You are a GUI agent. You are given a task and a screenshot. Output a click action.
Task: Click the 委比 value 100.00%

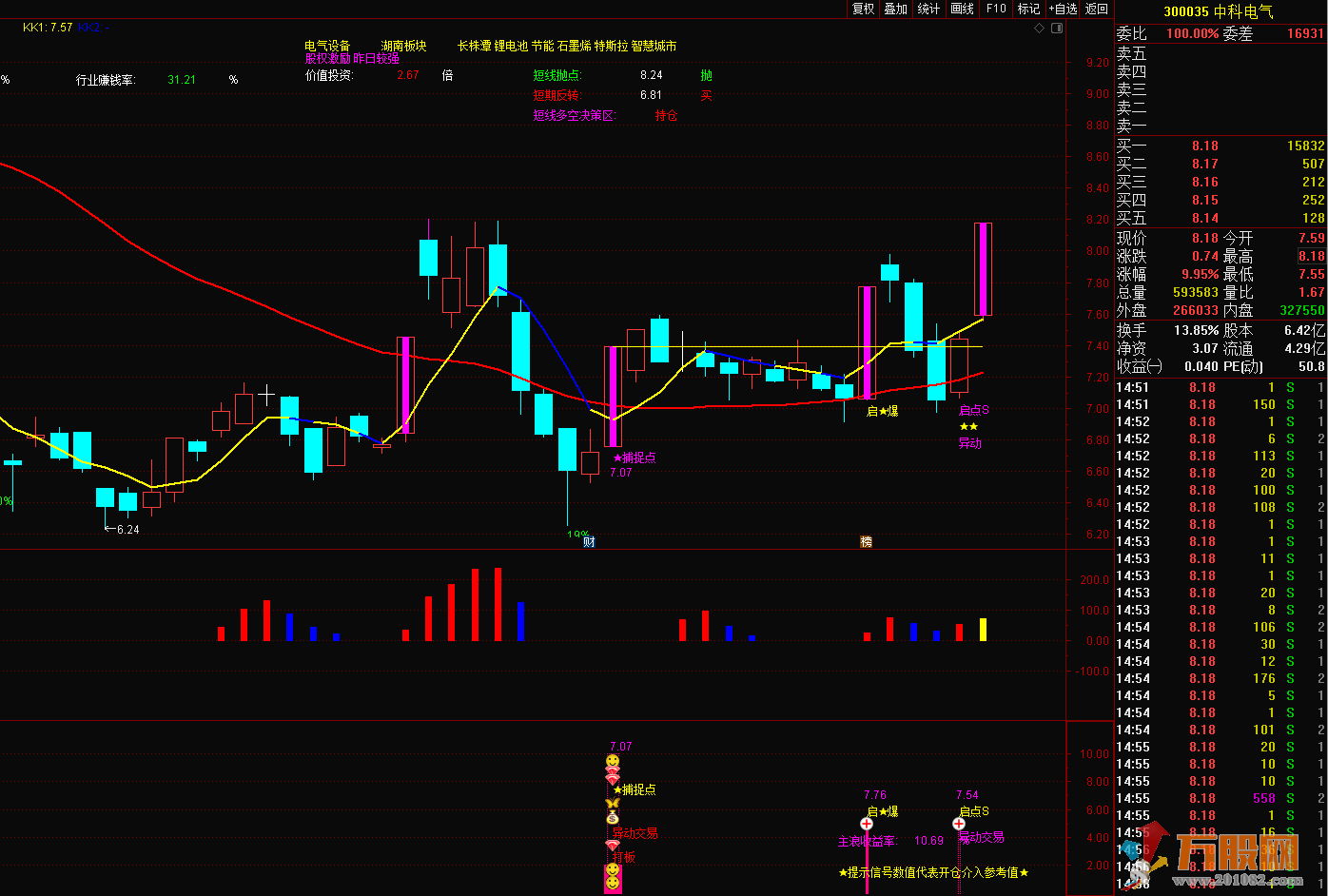(x=1192, y=33)
